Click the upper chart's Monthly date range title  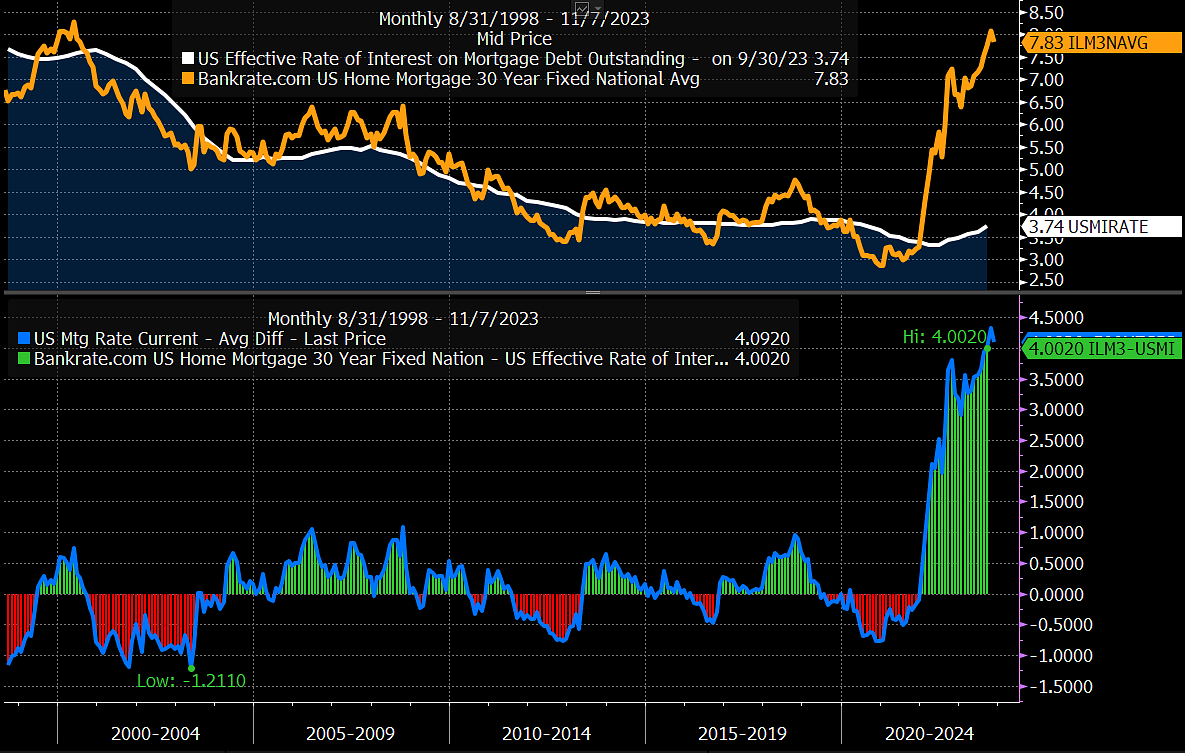[514, 19]
